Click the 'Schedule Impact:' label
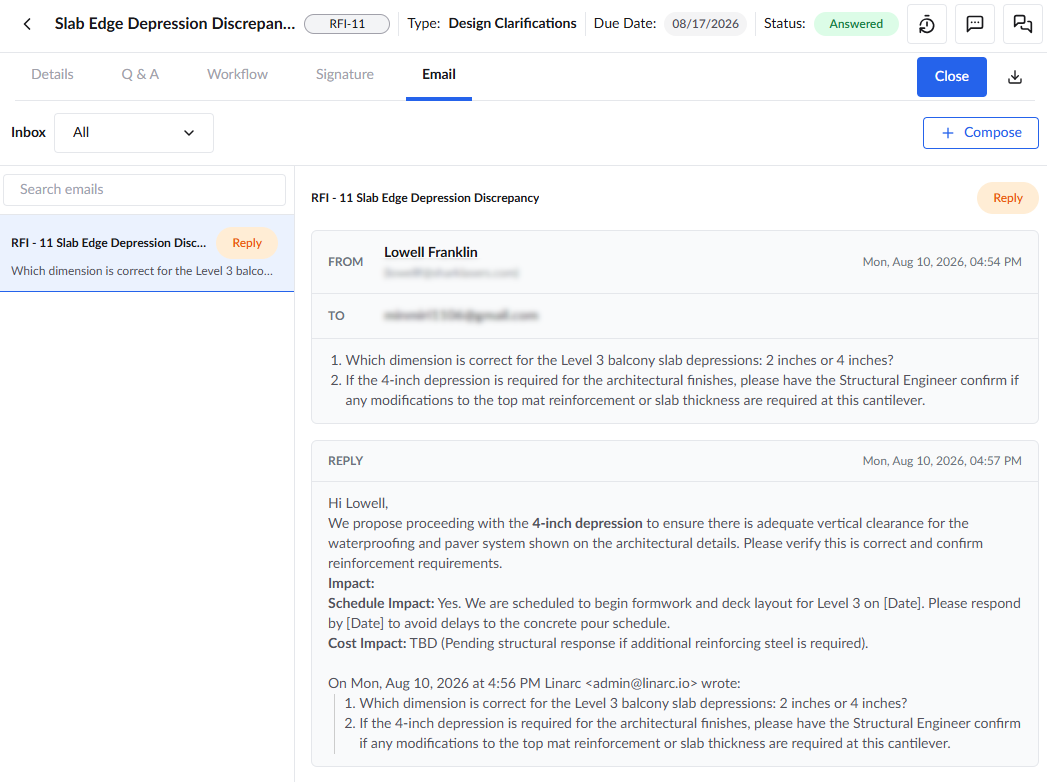The image size is (1047, 782). pos(381,604)
